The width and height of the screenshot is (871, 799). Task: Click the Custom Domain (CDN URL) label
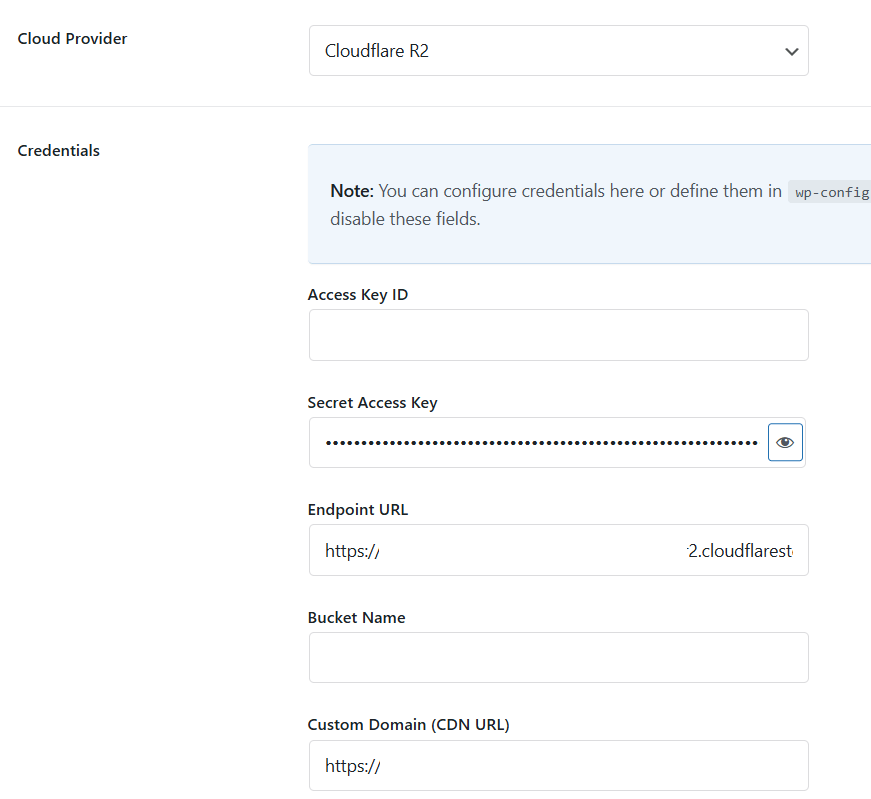pyautogui.click(x=408, y=725)
